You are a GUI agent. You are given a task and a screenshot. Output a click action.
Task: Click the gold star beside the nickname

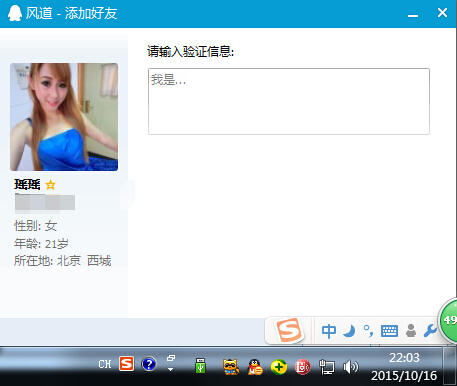coord(50,184)
